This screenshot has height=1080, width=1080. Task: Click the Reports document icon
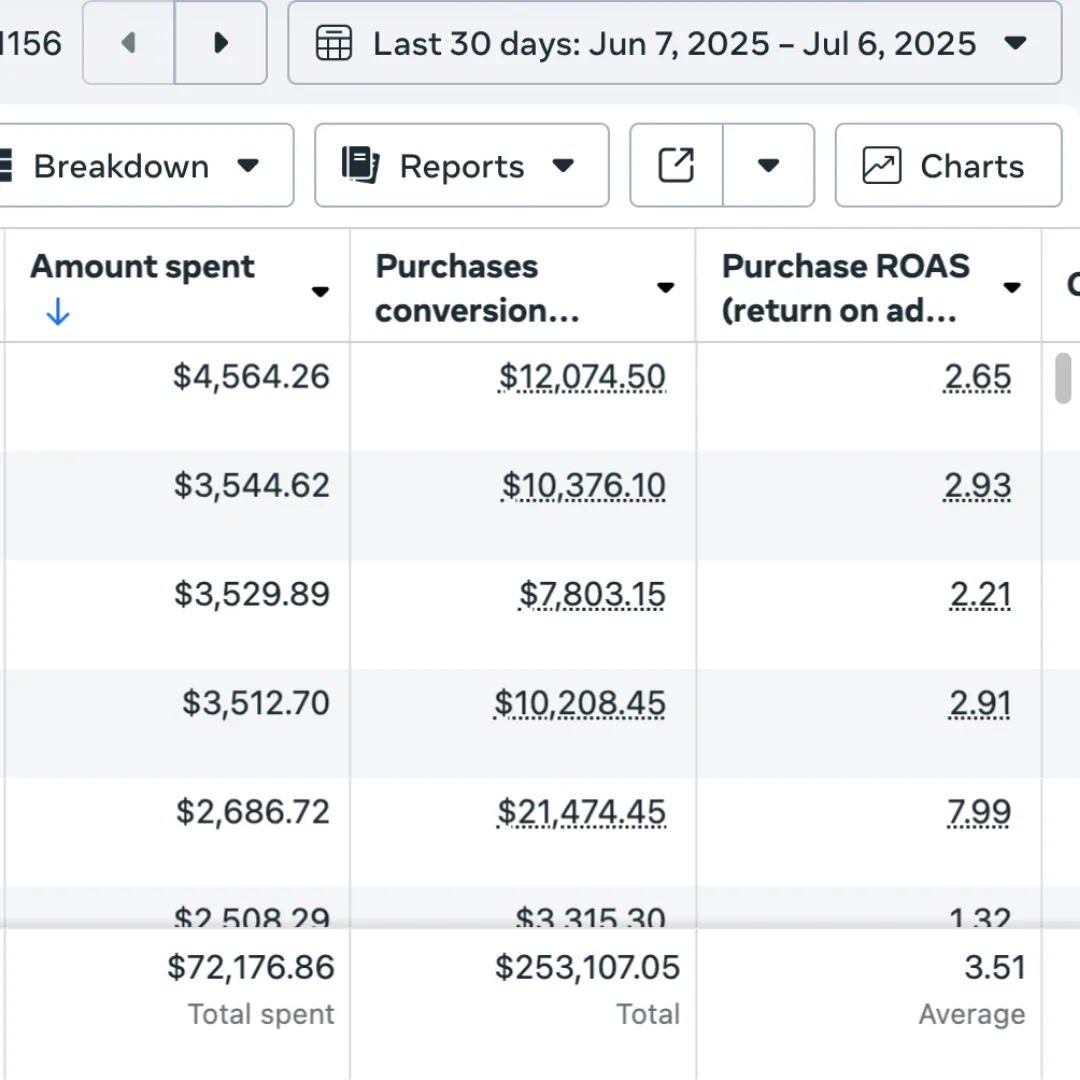click(360, 165)
